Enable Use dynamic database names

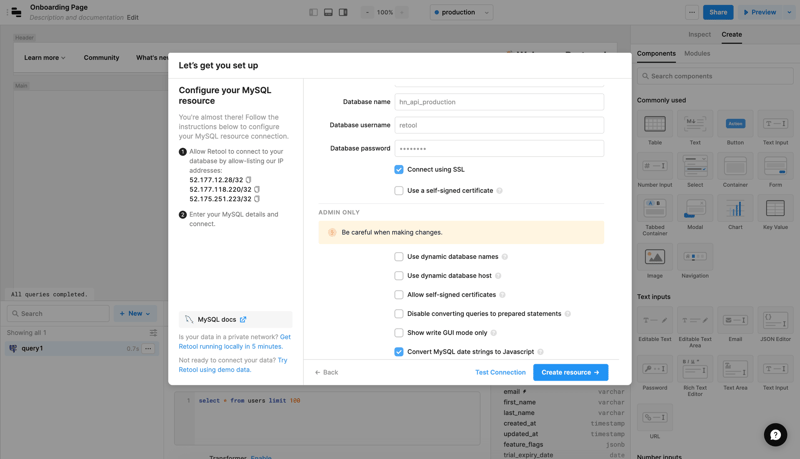[399, 257]
